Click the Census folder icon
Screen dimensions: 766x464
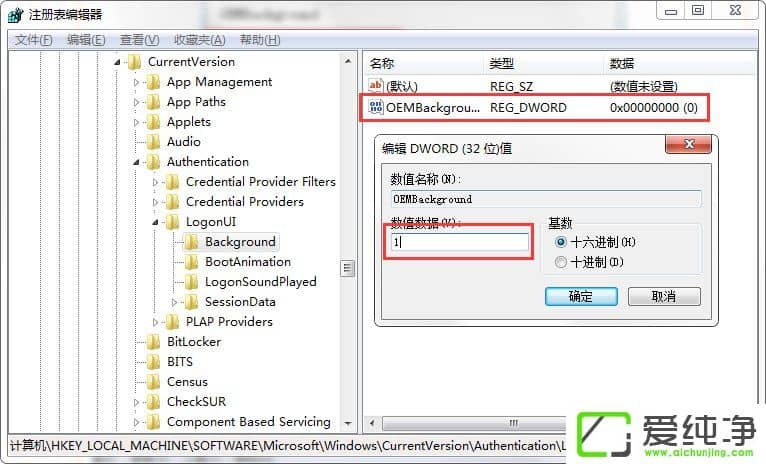coord(153,382)
